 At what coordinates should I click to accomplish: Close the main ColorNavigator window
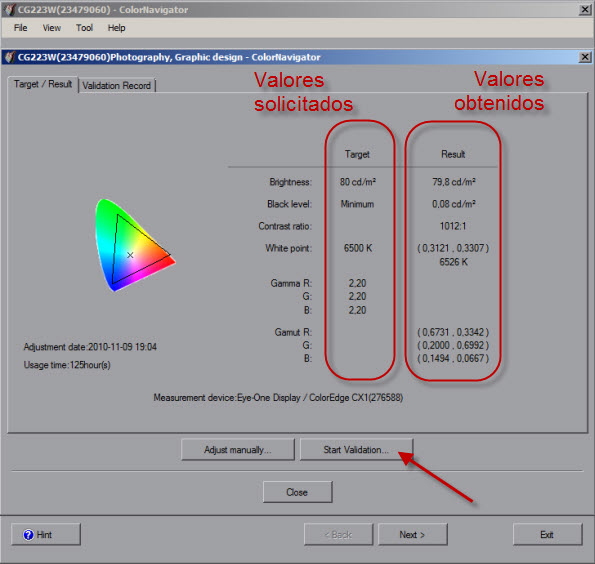pyautogui.click(x=585, y=10)
